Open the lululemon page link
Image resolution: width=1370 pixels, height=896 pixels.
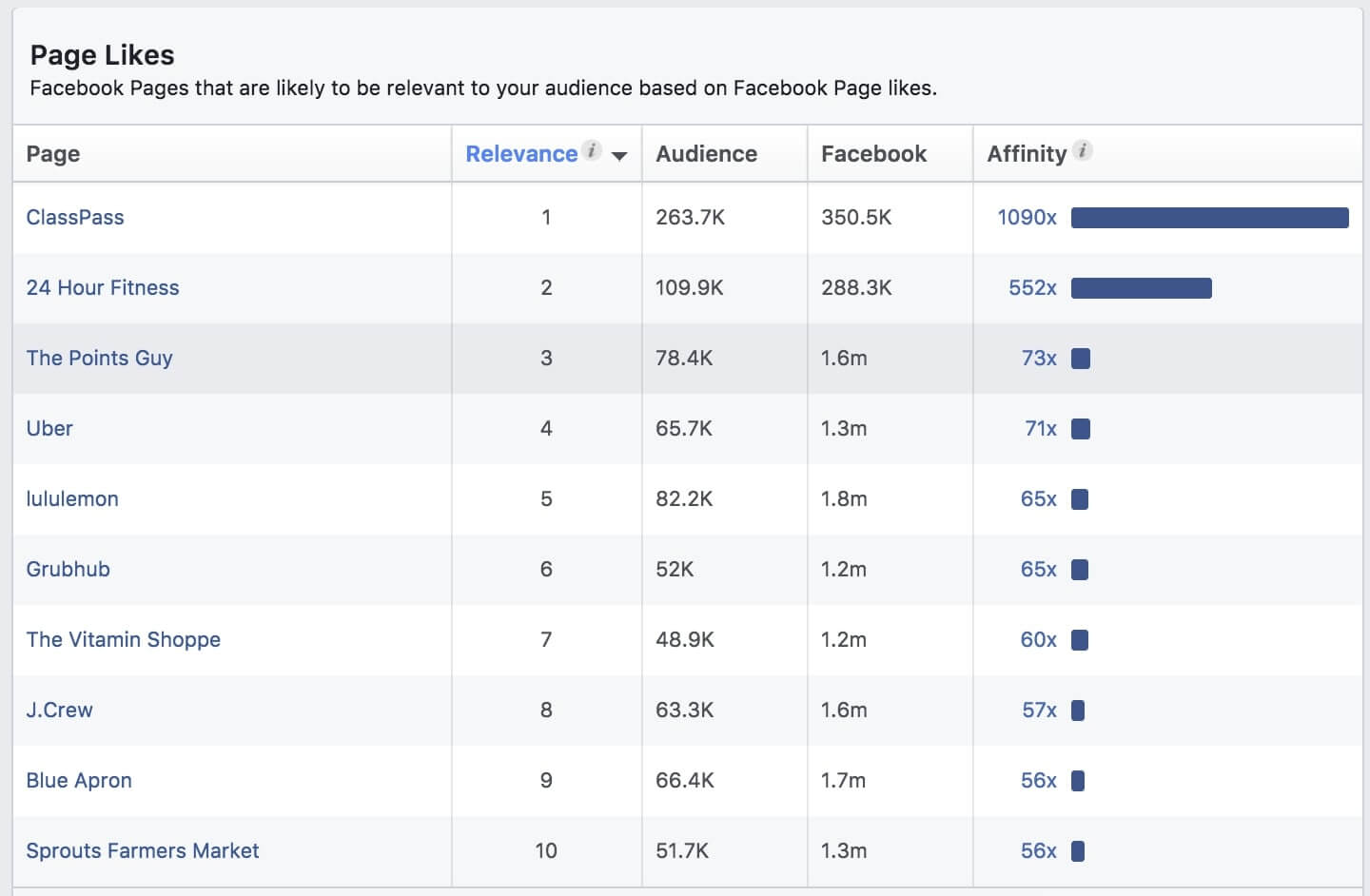tap(72, 498)
